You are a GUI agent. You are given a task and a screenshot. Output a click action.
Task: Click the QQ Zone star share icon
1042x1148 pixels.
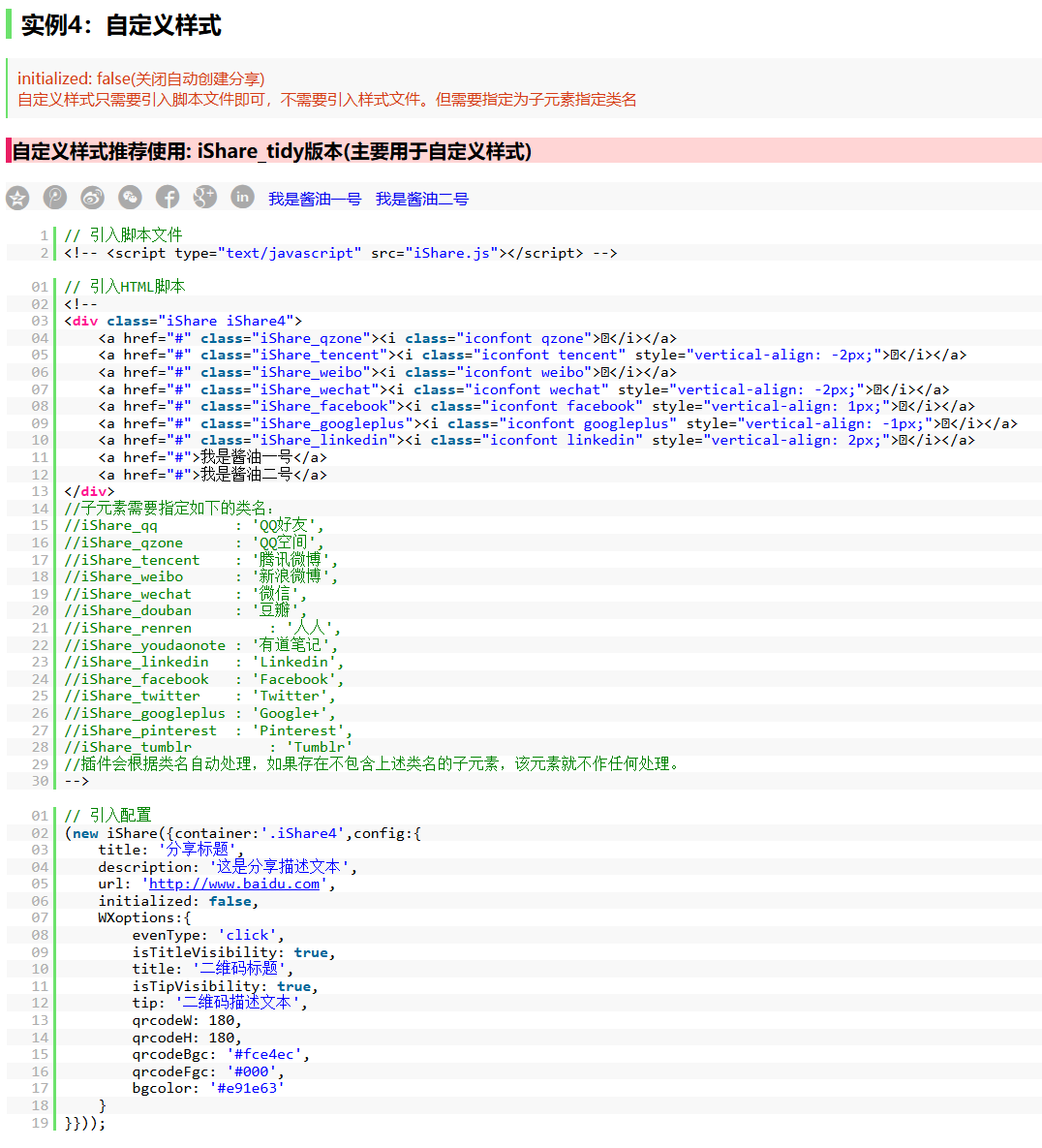click(x=17, y=198)
